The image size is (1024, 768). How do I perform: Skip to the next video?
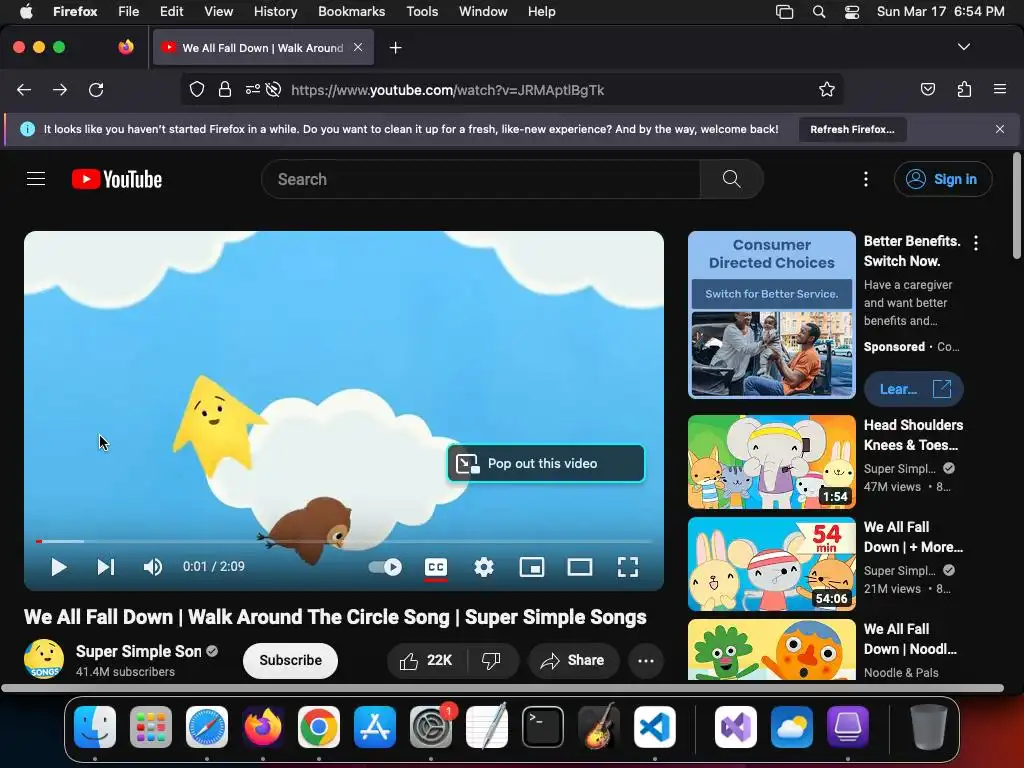[x=106, y=567]
